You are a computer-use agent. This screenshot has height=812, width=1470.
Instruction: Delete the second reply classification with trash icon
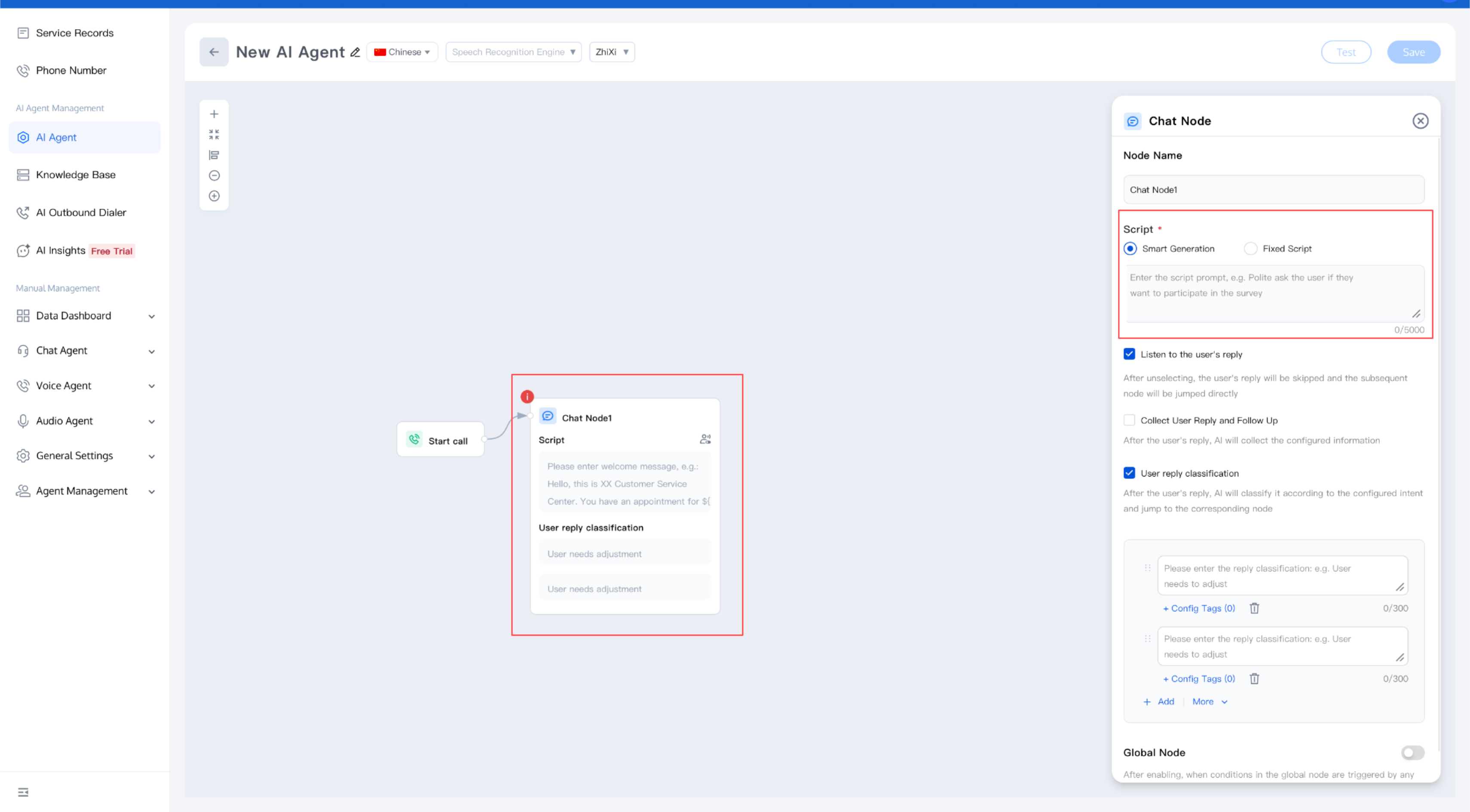pyautogui.click(x=1254, y=678)
